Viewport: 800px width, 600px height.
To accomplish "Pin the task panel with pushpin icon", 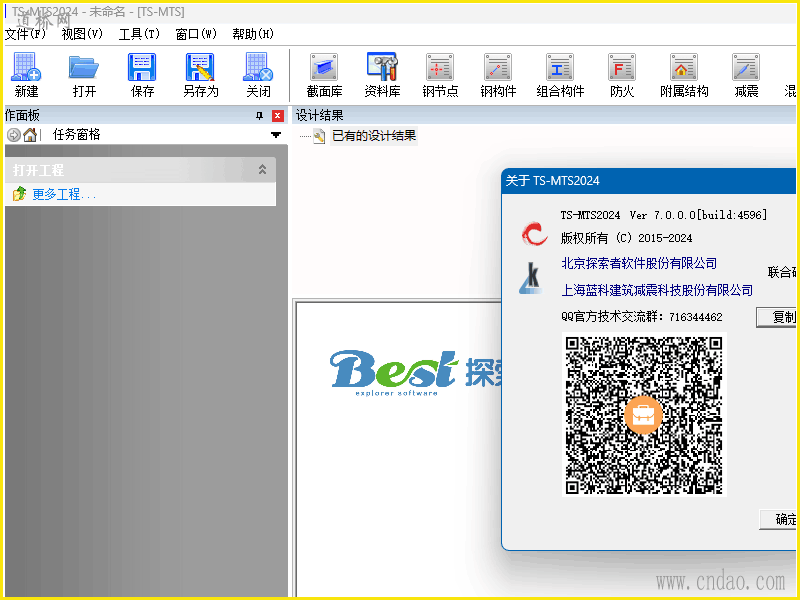I will (259, 116).
